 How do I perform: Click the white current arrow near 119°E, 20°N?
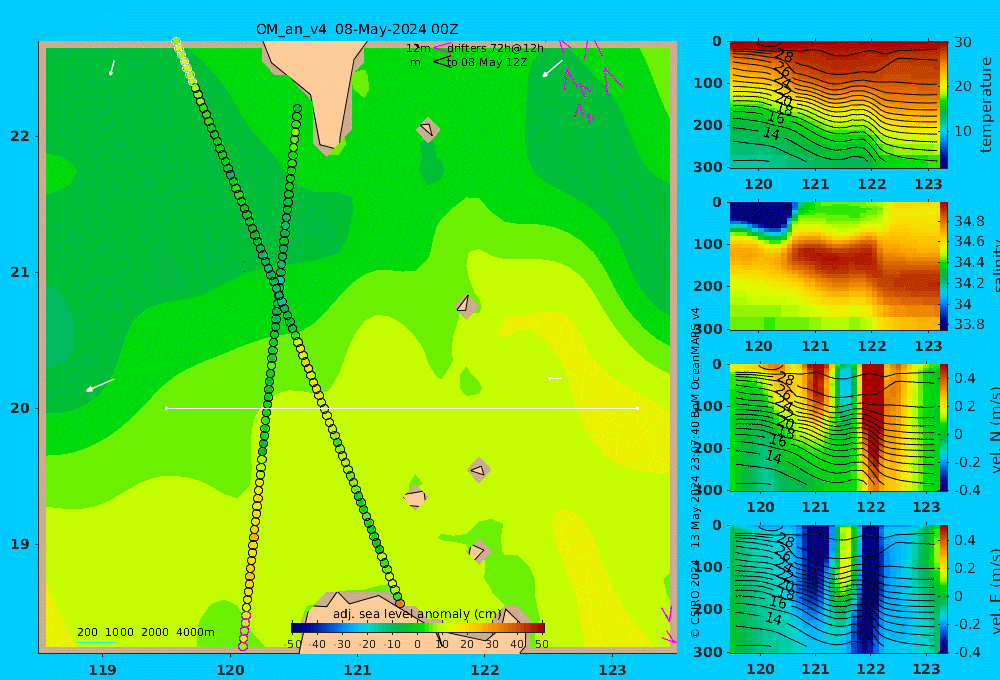(x=100, y=385)
